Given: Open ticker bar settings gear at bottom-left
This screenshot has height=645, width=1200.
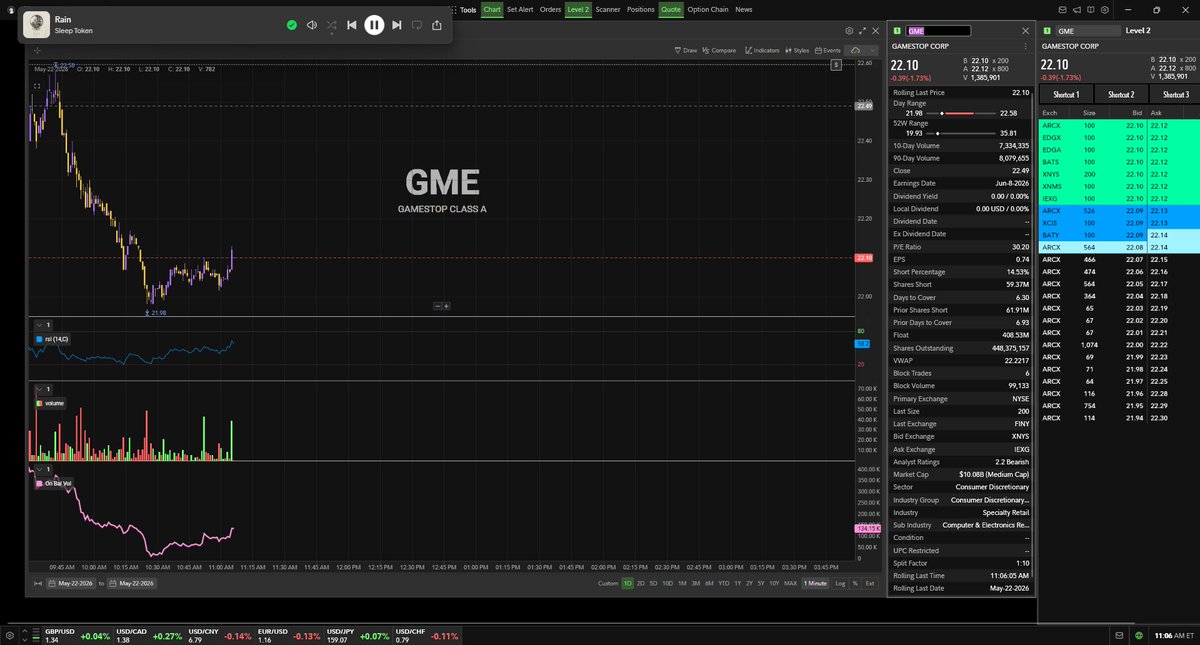Looking at the screenshot, I should (11, 635).
